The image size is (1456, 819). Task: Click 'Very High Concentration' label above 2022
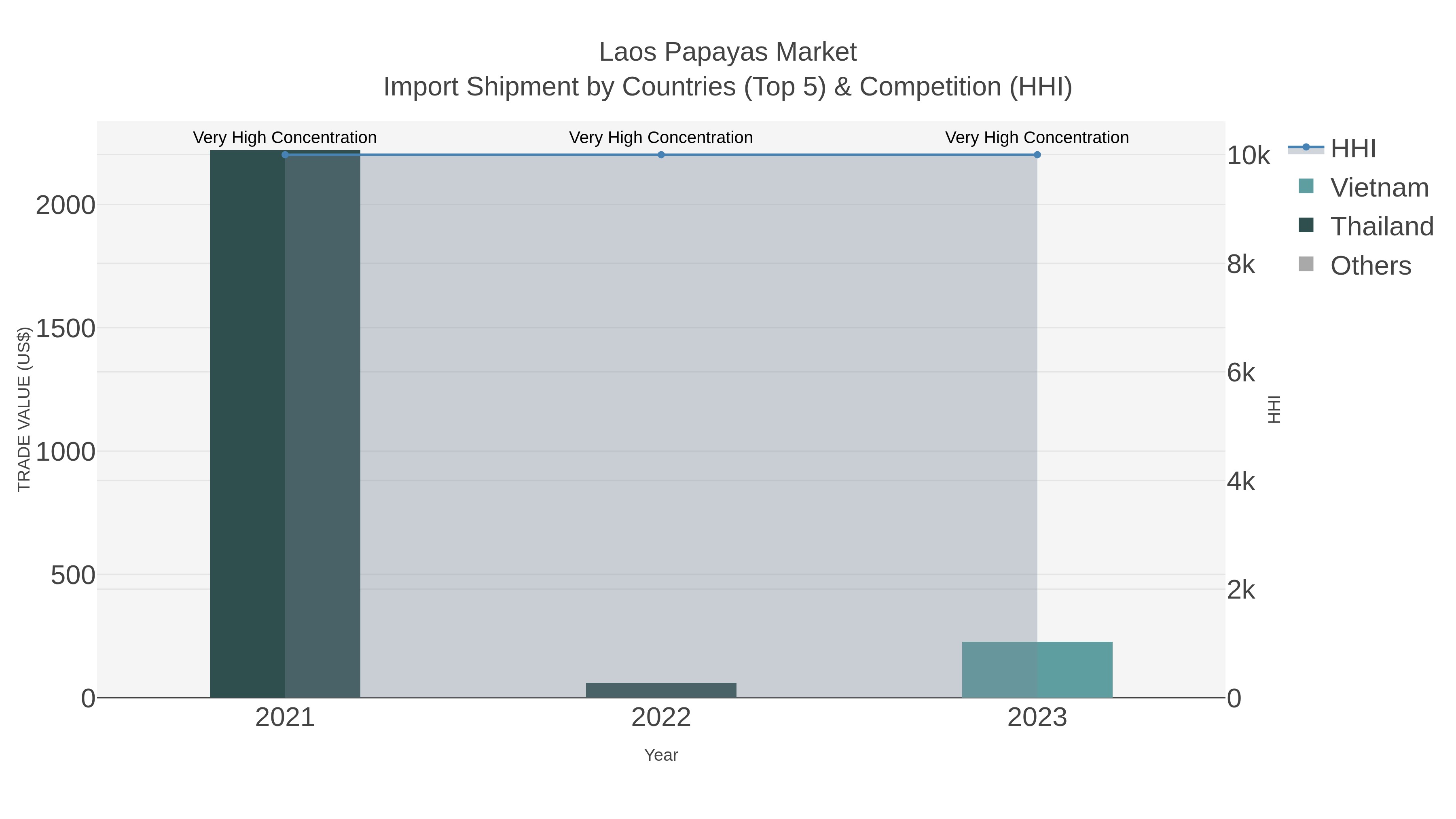pyautogui.click(x=661, y=138)
